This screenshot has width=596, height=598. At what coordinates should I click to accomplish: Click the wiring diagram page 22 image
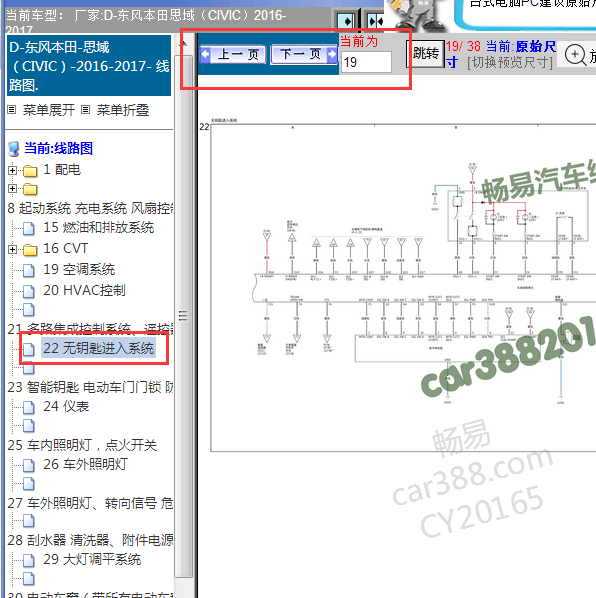403,288
